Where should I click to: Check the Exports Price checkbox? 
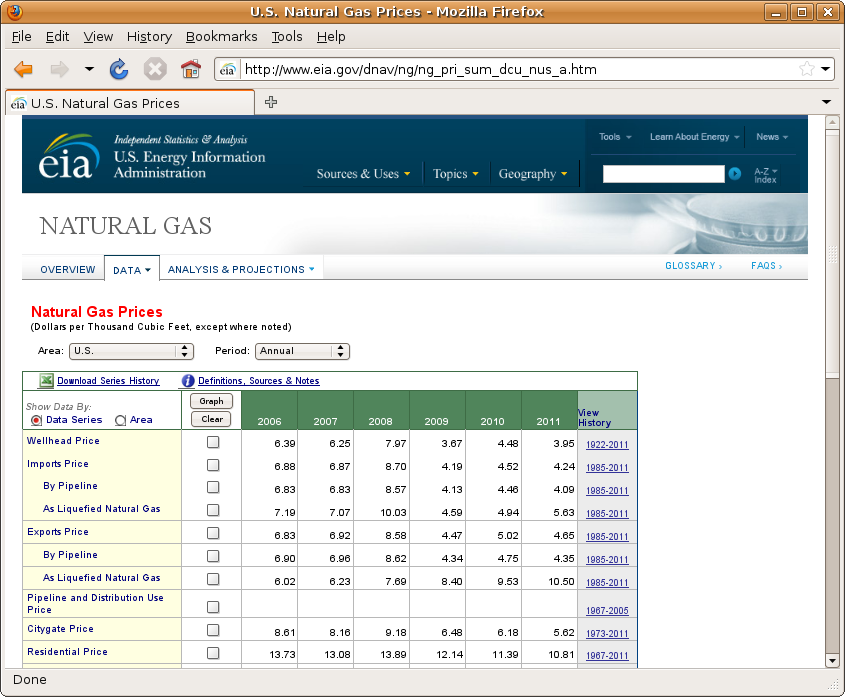[x=213, y=533]
